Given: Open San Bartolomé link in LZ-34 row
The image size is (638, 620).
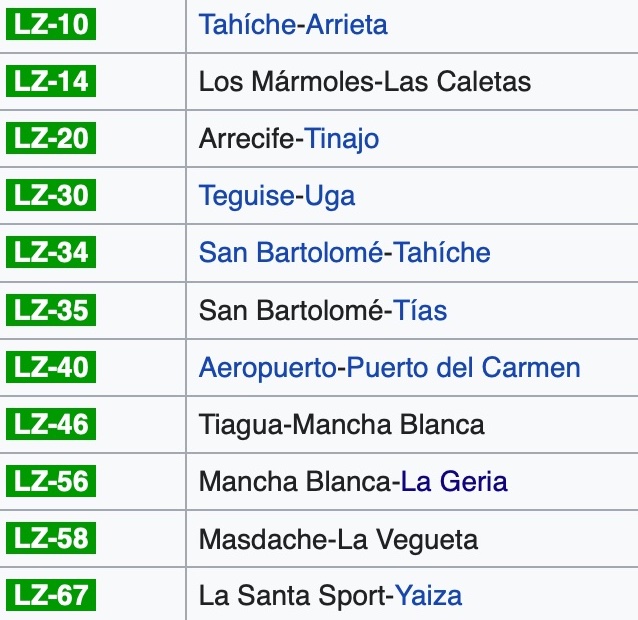Looking at the screenshot, I should [x=290, y=253].
